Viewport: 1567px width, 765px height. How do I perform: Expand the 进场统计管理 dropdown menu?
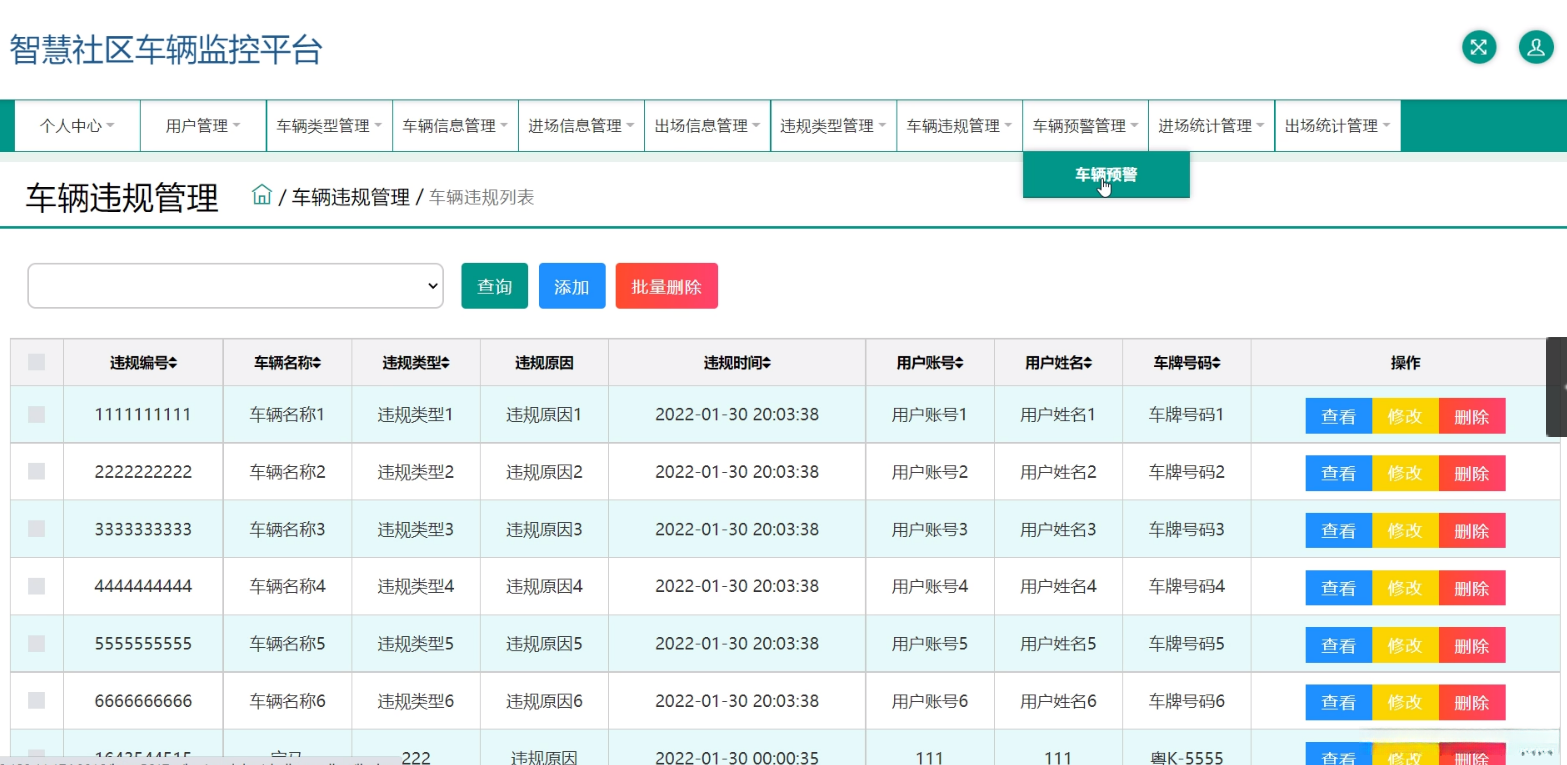click(x=1211, y=126)
